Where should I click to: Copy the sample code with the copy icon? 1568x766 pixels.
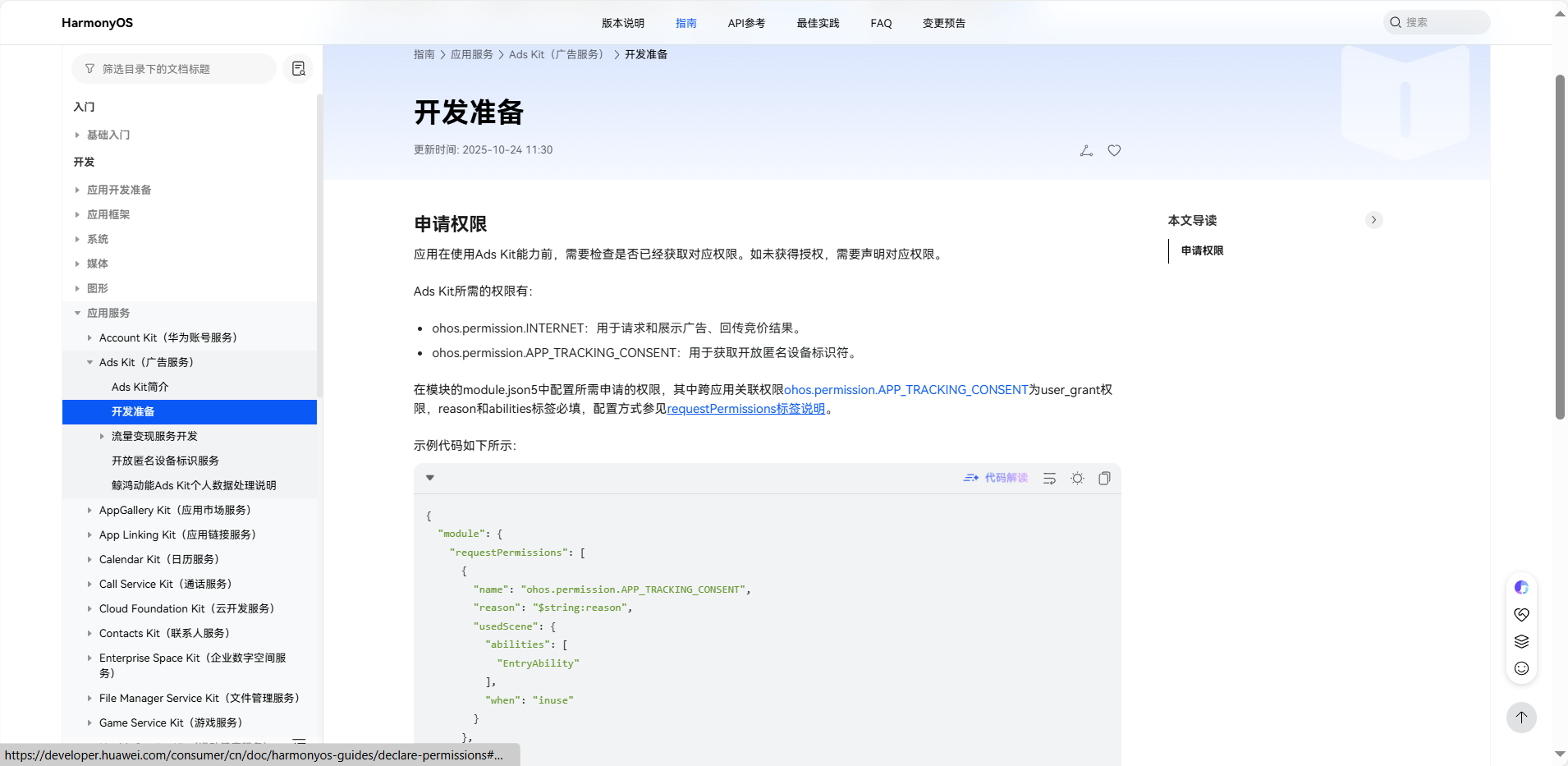pos(1104,479)
